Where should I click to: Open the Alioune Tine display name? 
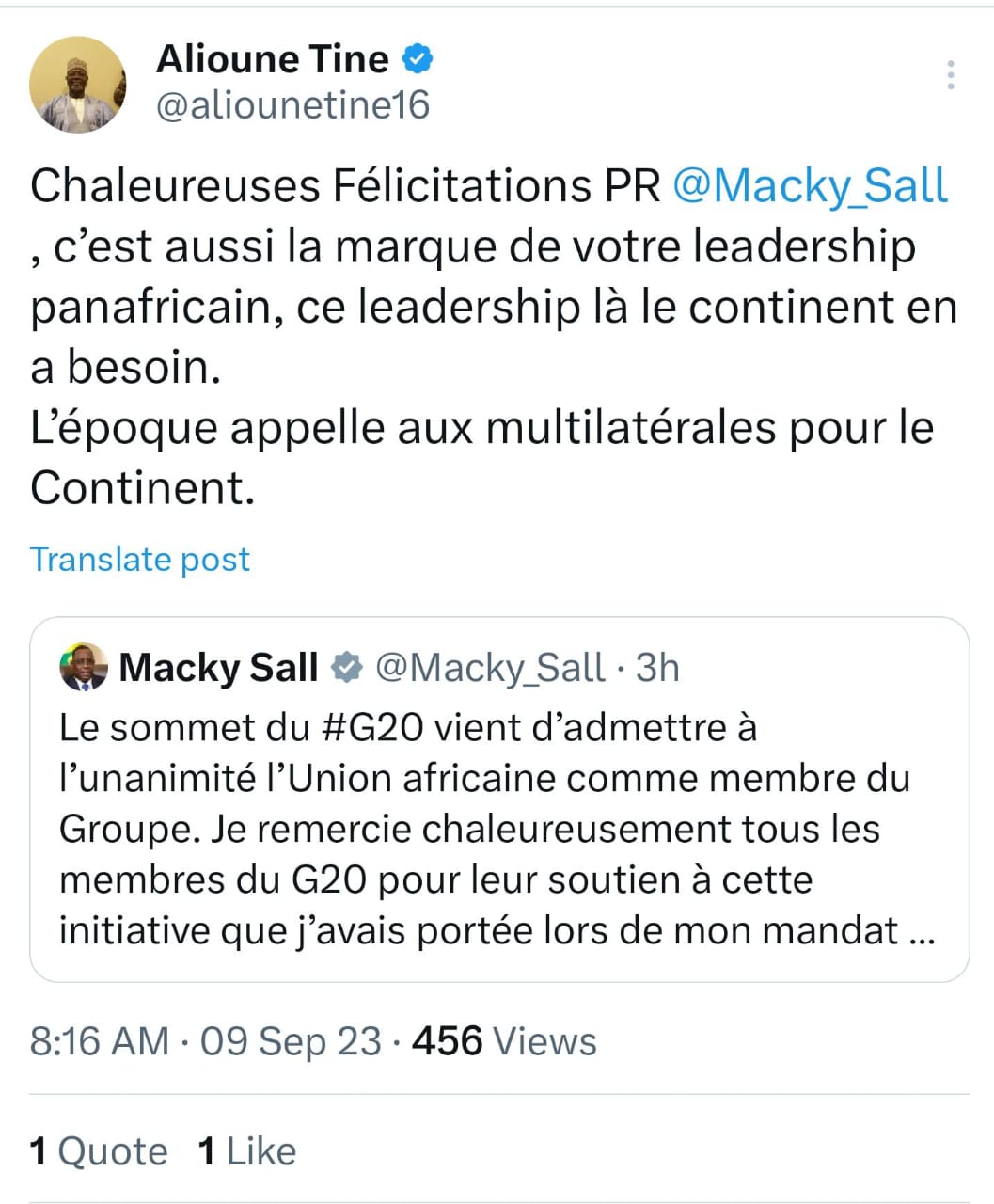coord(273,59)
